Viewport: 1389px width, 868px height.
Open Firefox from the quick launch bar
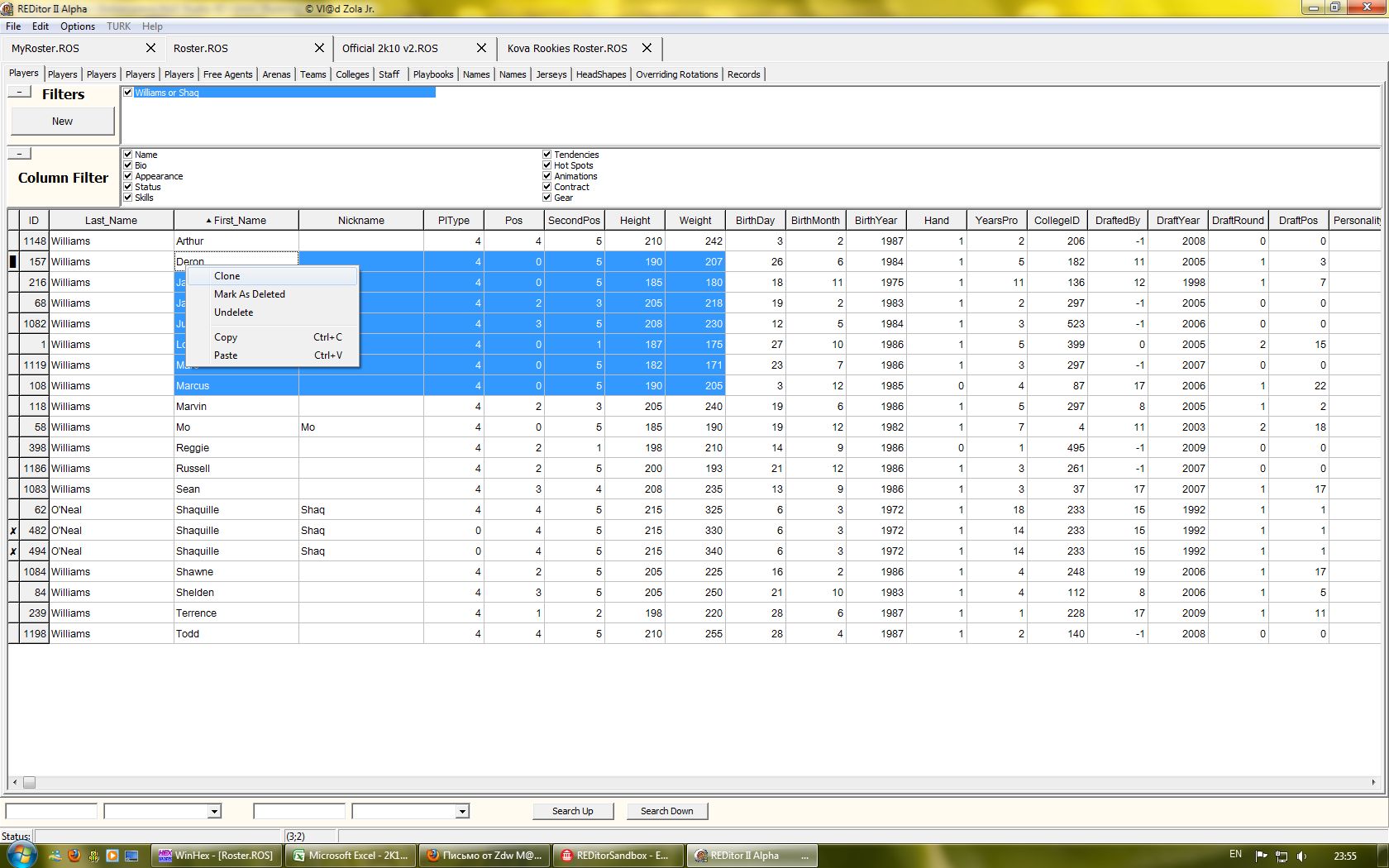(x=74, y=856)
